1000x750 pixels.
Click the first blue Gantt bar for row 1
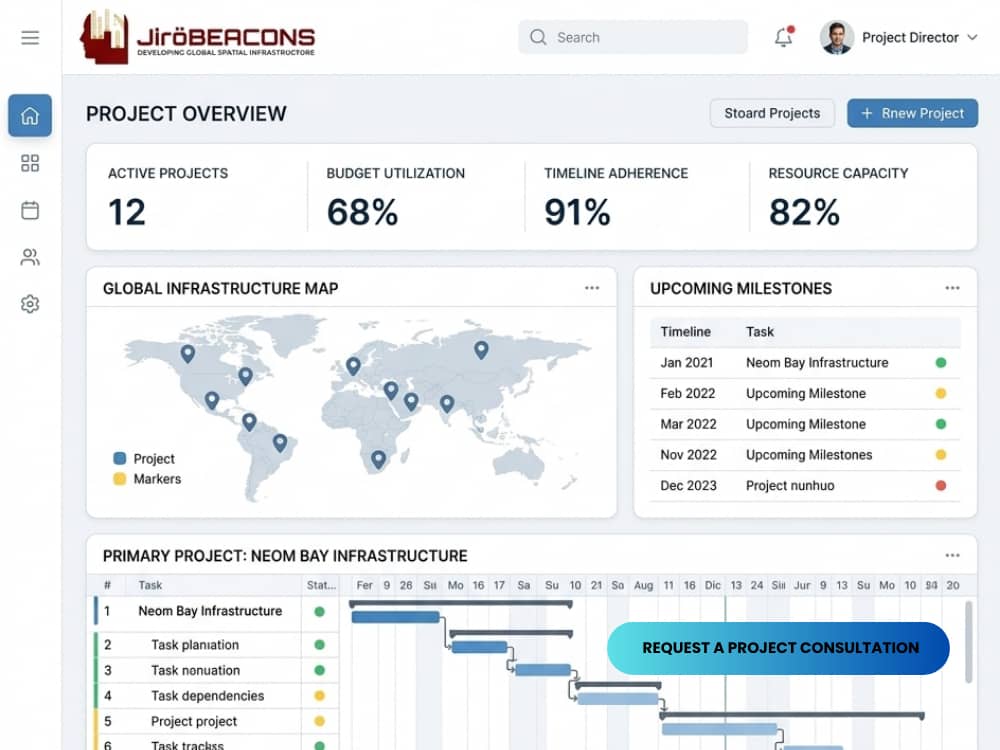395,617
